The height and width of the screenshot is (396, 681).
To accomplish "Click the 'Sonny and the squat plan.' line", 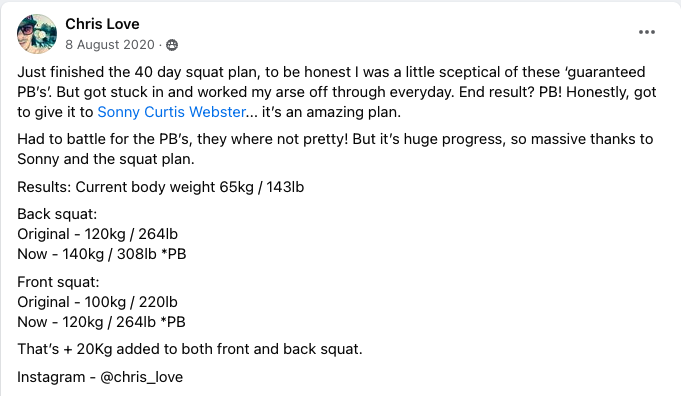I will point(106,159).
